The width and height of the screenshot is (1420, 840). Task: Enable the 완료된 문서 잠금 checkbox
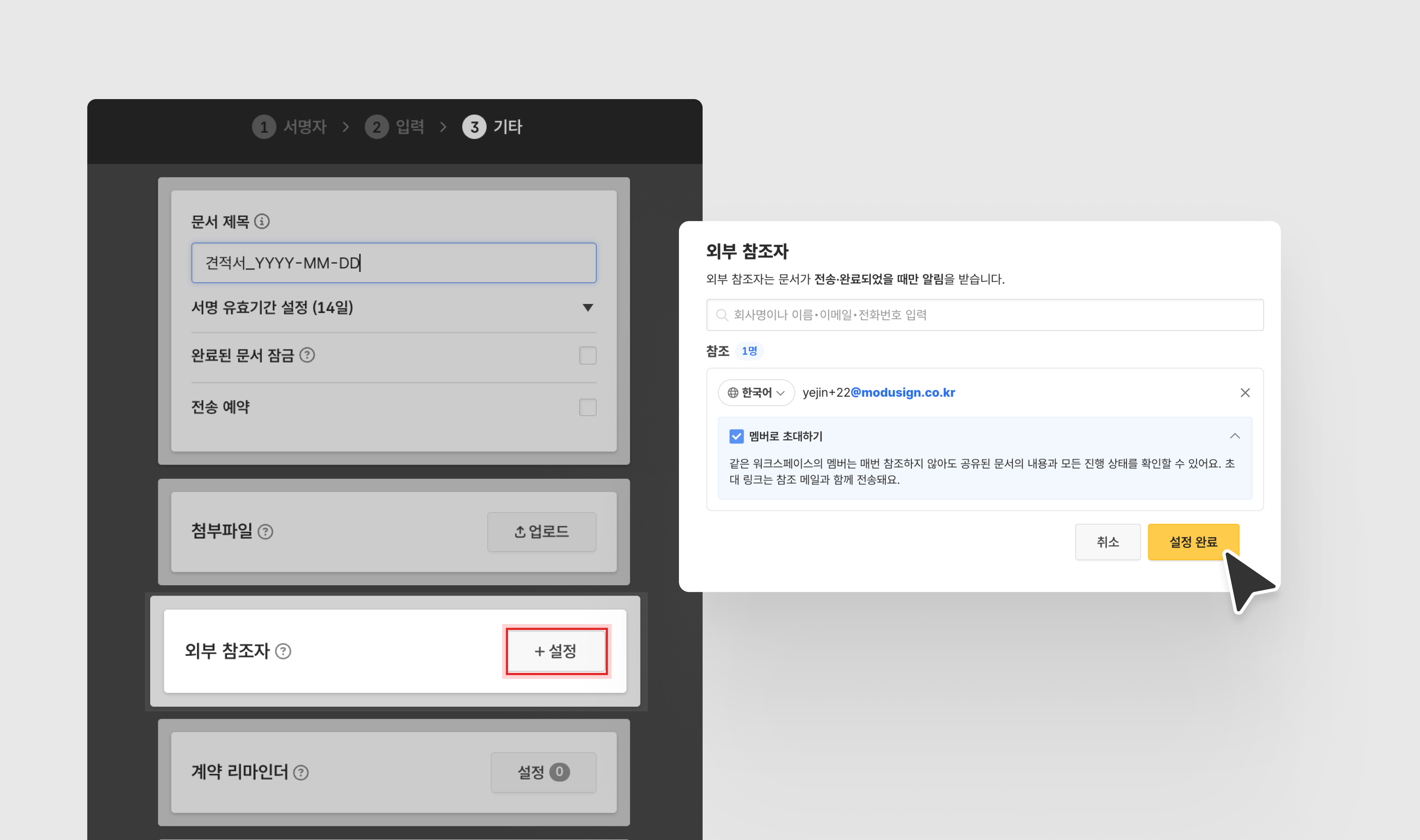pyautogui.click(x=588, y=355)
